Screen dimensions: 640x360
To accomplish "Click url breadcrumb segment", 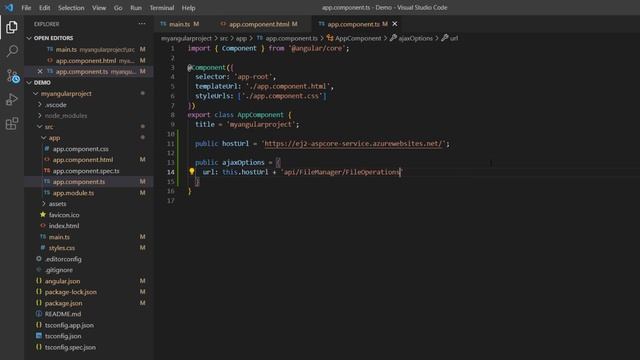I will coord(454,38).
